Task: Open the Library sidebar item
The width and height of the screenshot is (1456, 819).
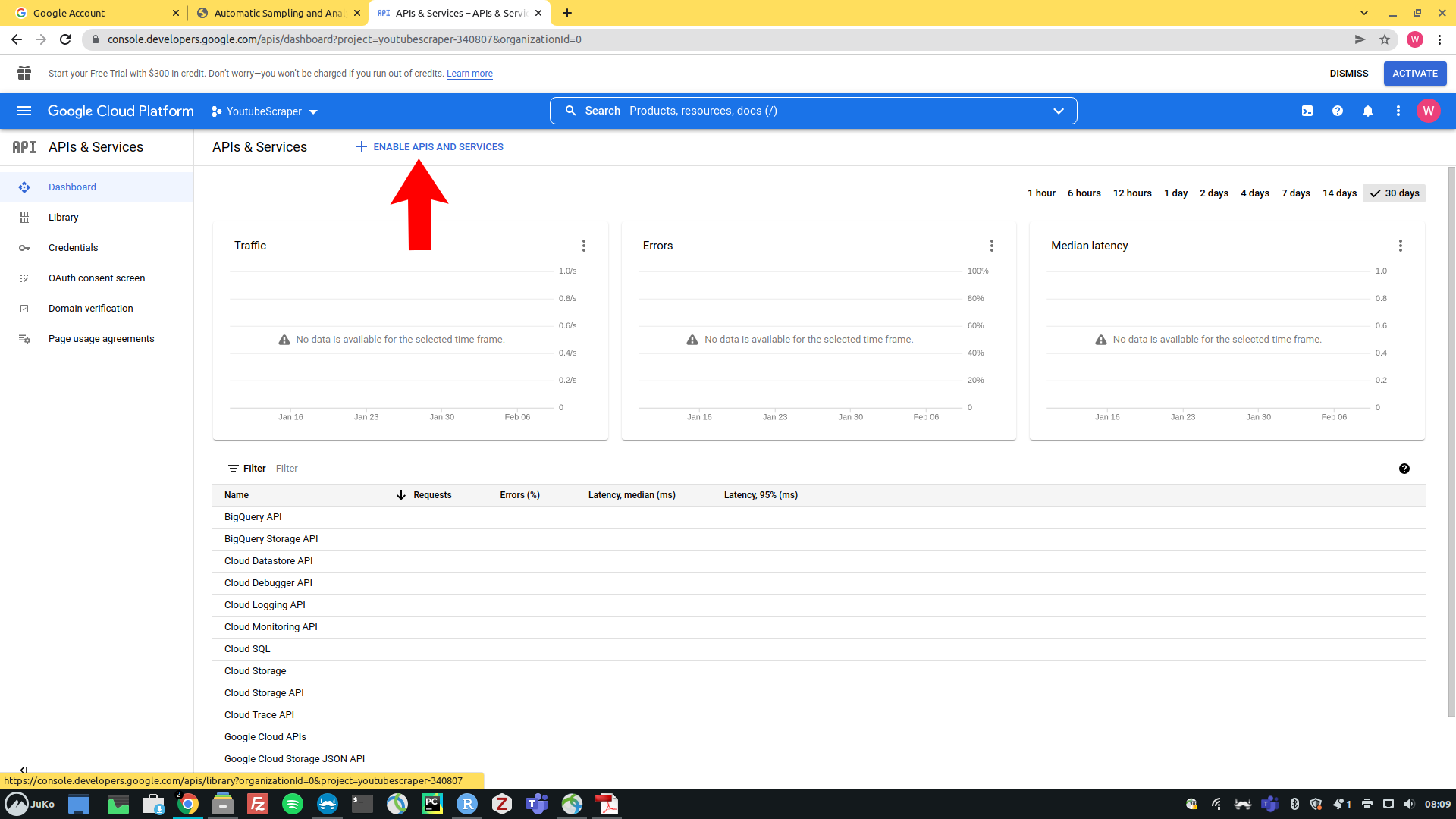Action: [x=63, y=218]
